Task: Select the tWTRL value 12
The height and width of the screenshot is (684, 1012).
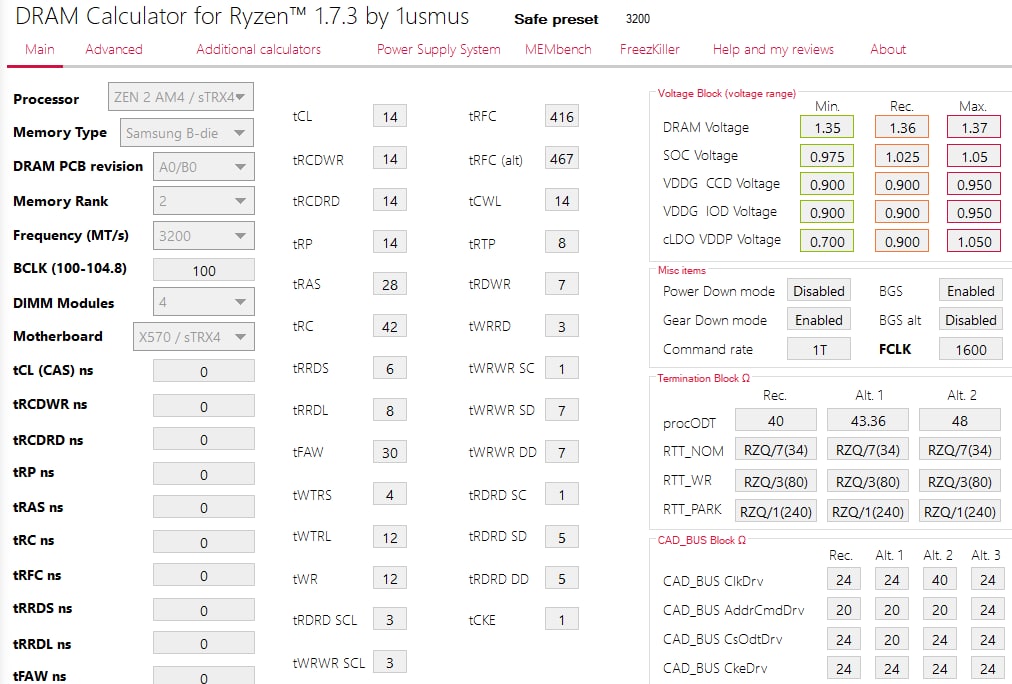Action: coord(390,537)
